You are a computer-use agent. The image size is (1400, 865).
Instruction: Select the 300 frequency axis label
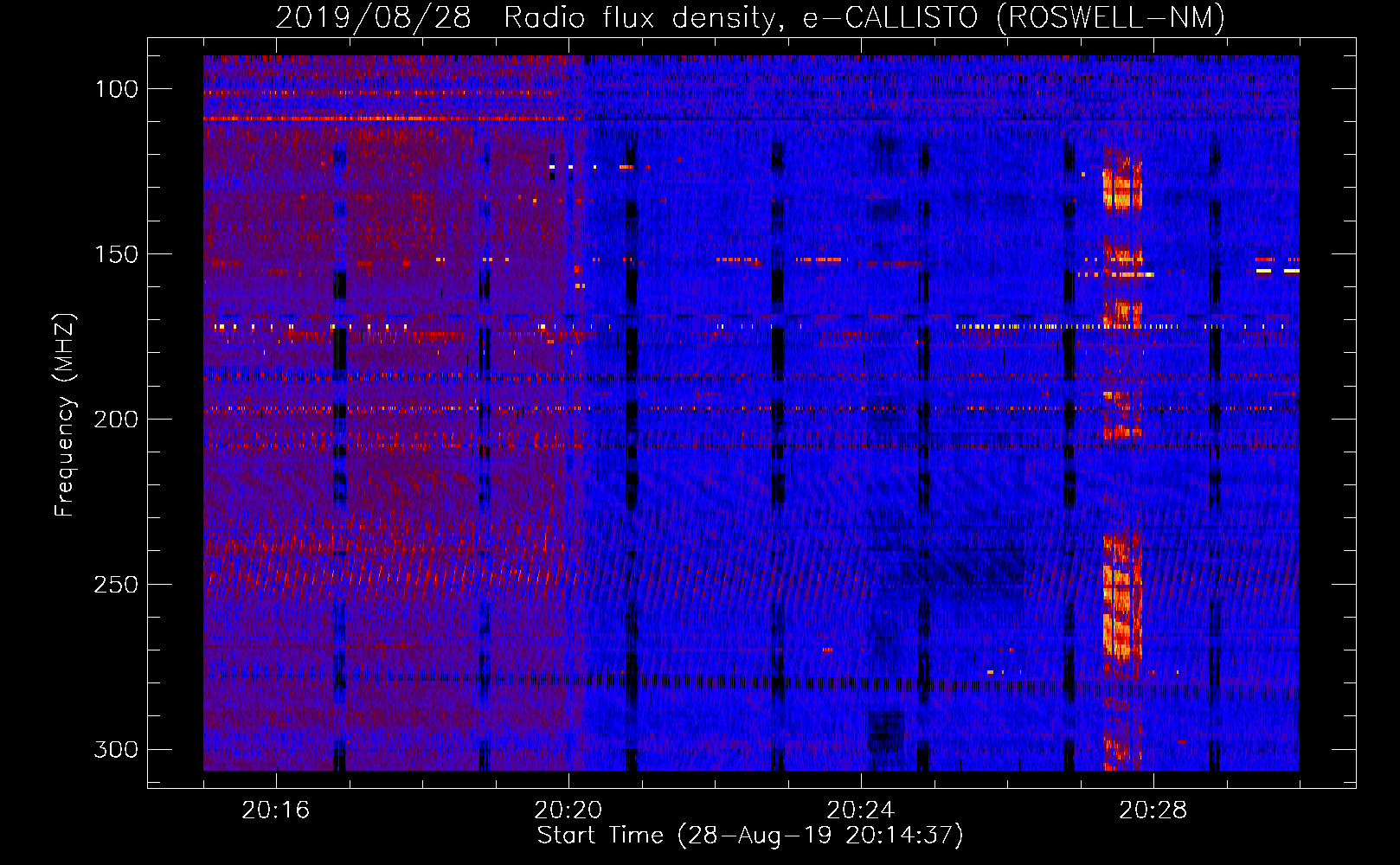115,749
